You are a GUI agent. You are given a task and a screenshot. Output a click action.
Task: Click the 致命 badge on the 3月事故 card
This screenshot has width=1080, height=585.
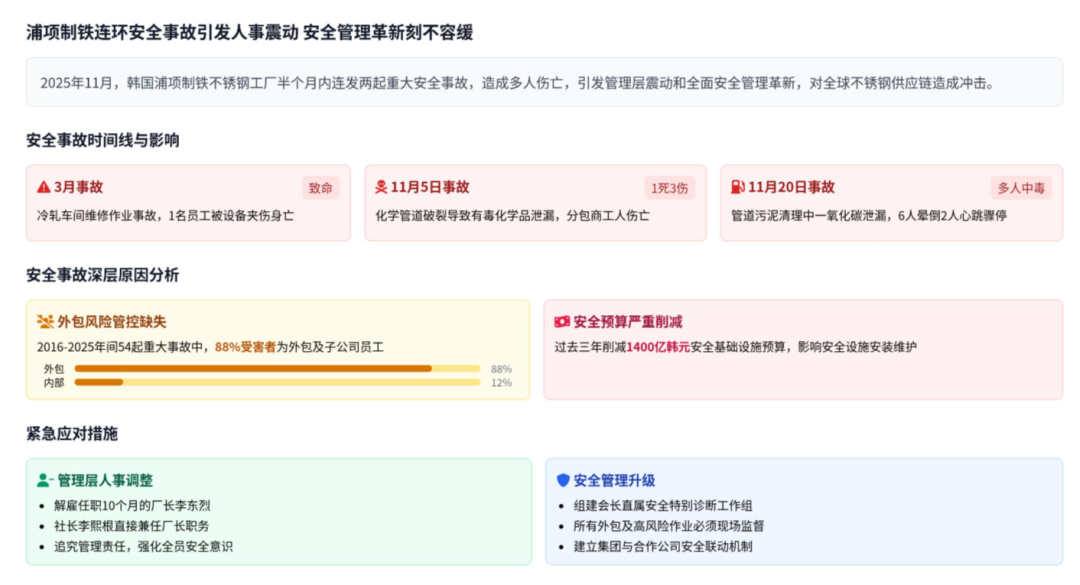point(321,188)
